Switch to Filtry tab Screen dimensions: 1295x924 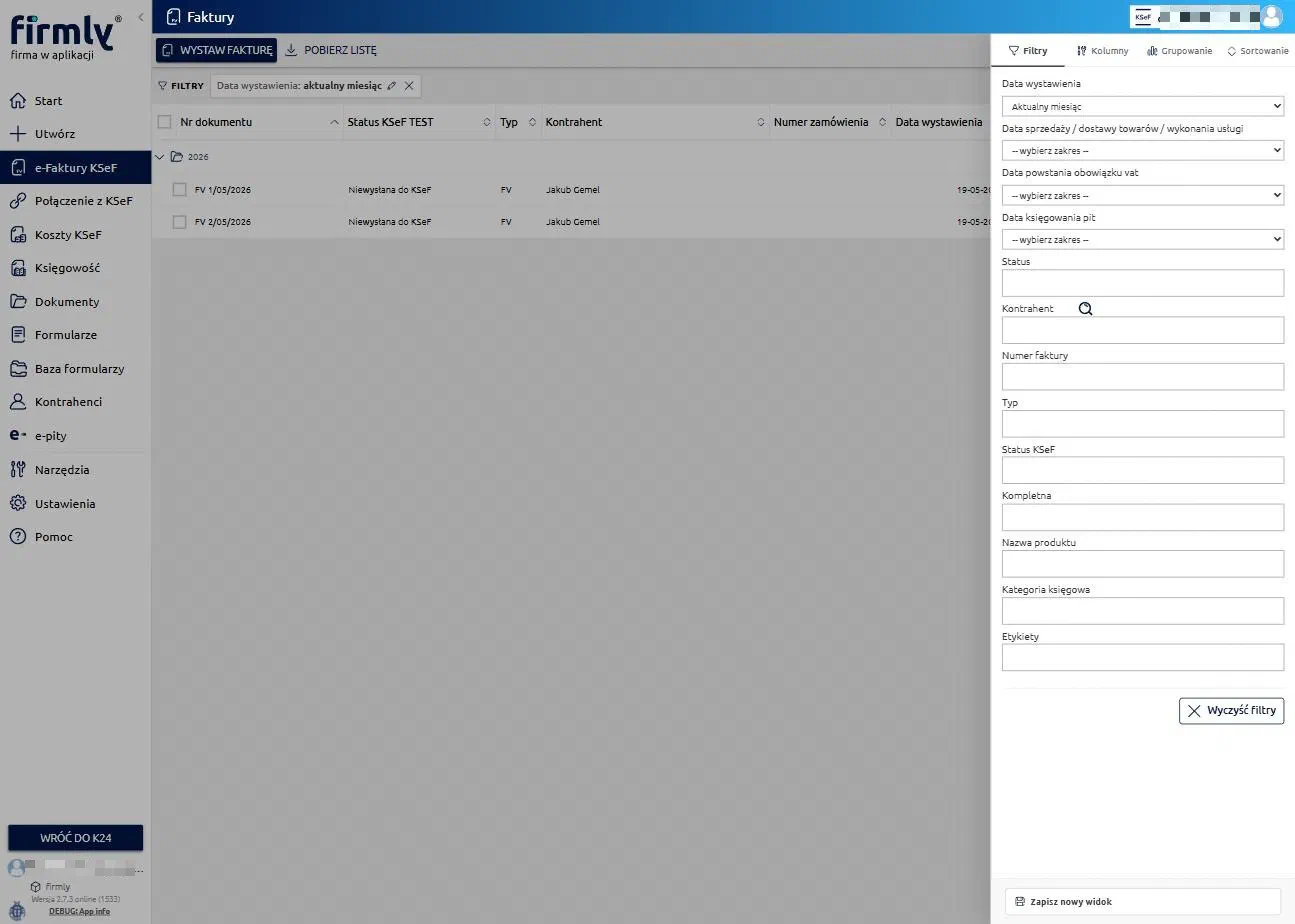[x=1028, y=51]
